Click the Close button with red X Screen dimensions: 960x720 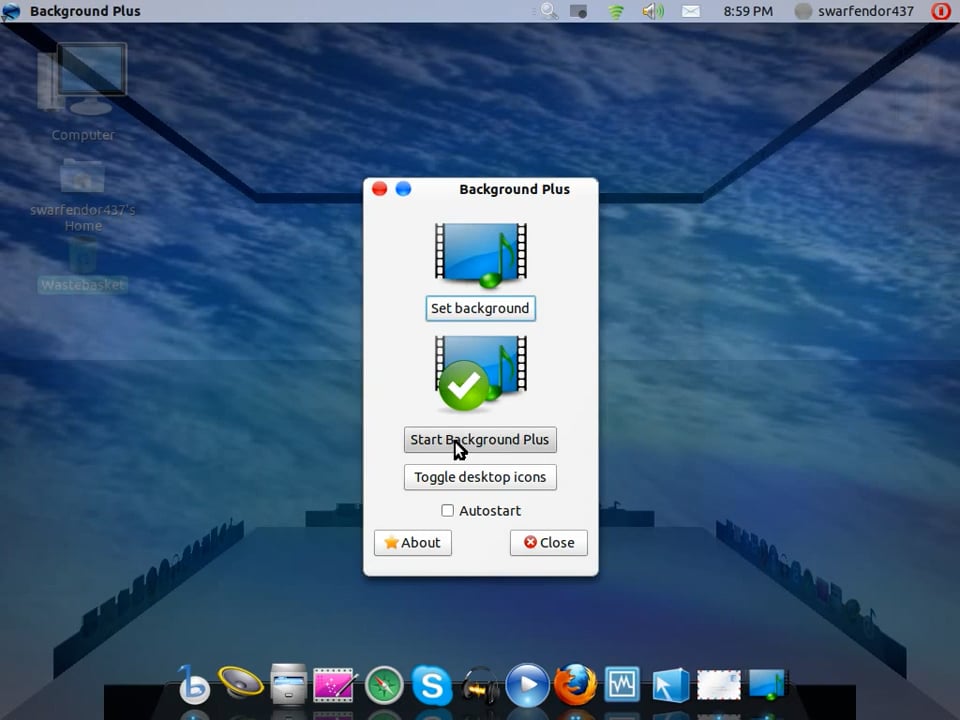pos(548,542)
